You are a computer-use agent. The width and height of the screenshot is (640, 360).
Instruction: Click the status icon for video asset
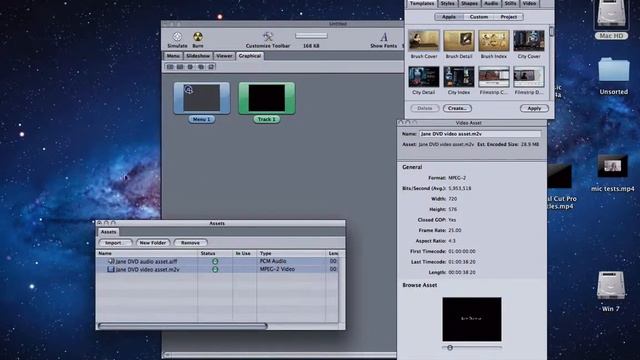pos(215,269)
